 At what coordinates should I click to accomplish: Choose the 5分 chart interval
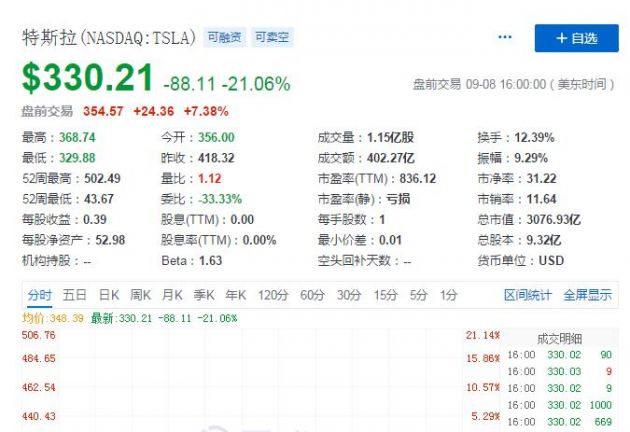pos(418,295)
